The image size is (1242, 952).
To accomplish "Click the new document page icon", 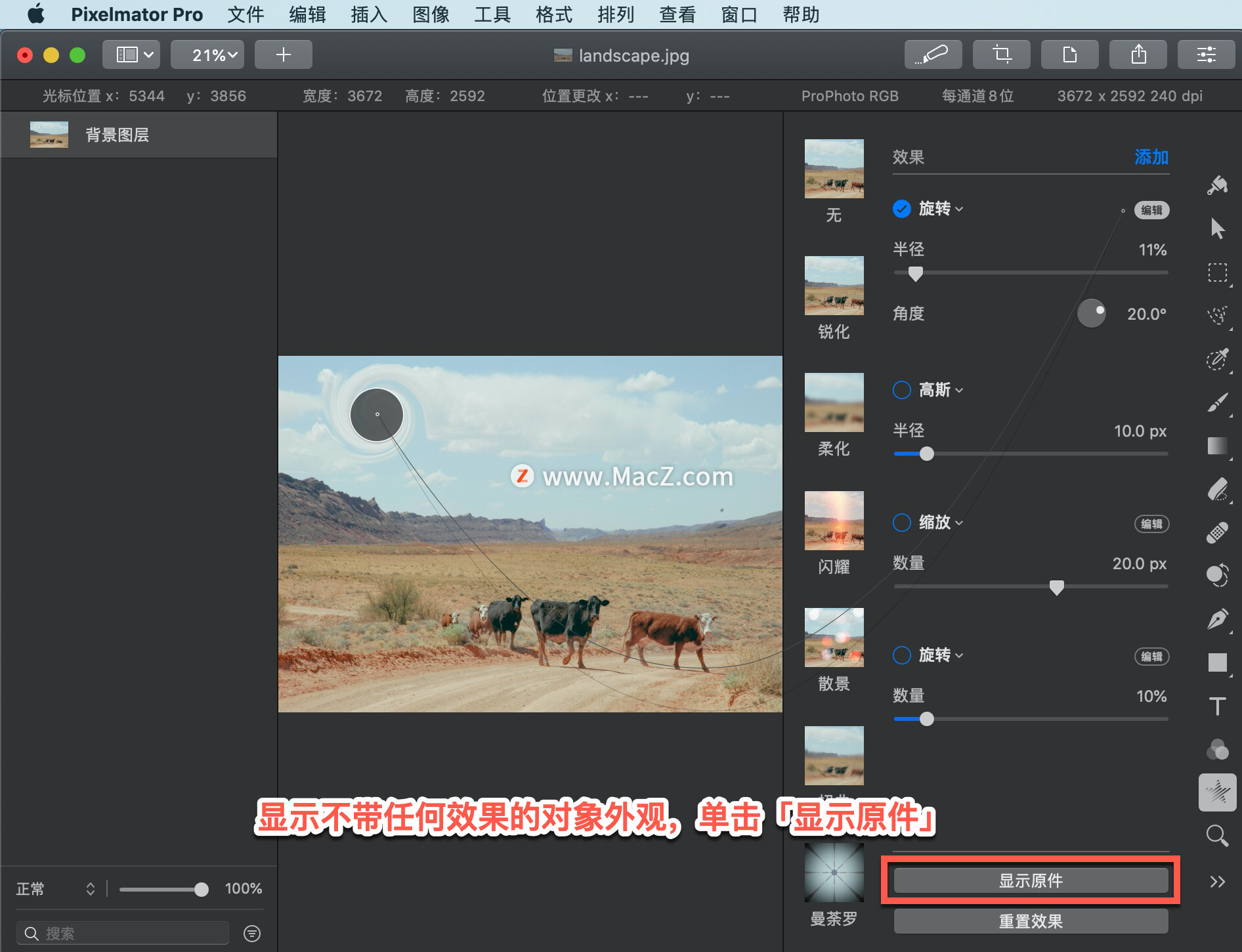I will coord(1069,54).
